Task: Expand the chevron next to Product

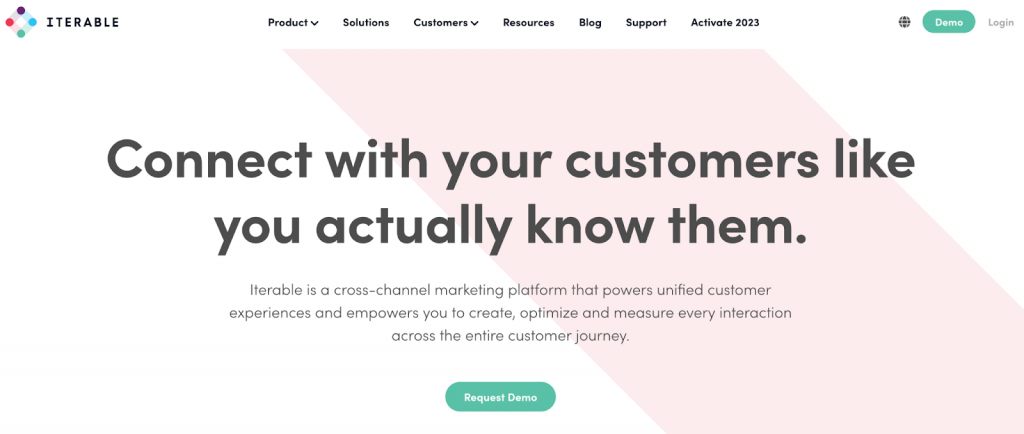Action: coord(314,23)
